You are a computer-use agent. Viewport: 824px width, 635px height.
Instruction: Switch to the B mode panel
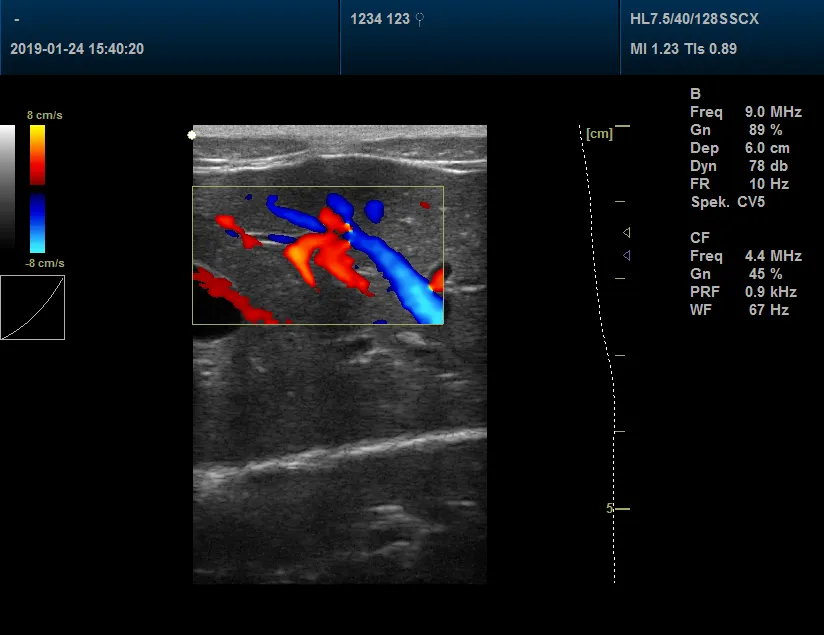click(697, 95)
